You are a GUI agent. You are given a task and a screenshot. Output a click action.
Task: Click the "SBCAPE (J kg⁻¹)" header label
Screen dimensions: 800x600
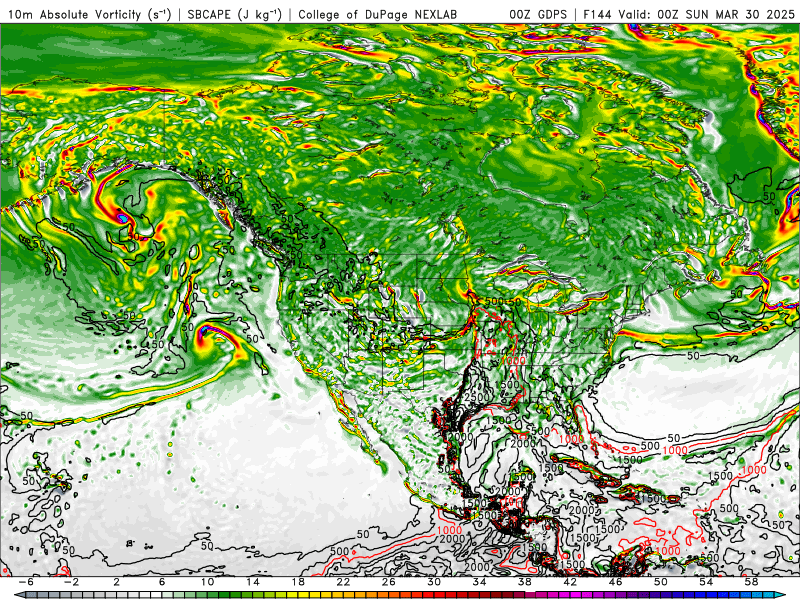235,14
